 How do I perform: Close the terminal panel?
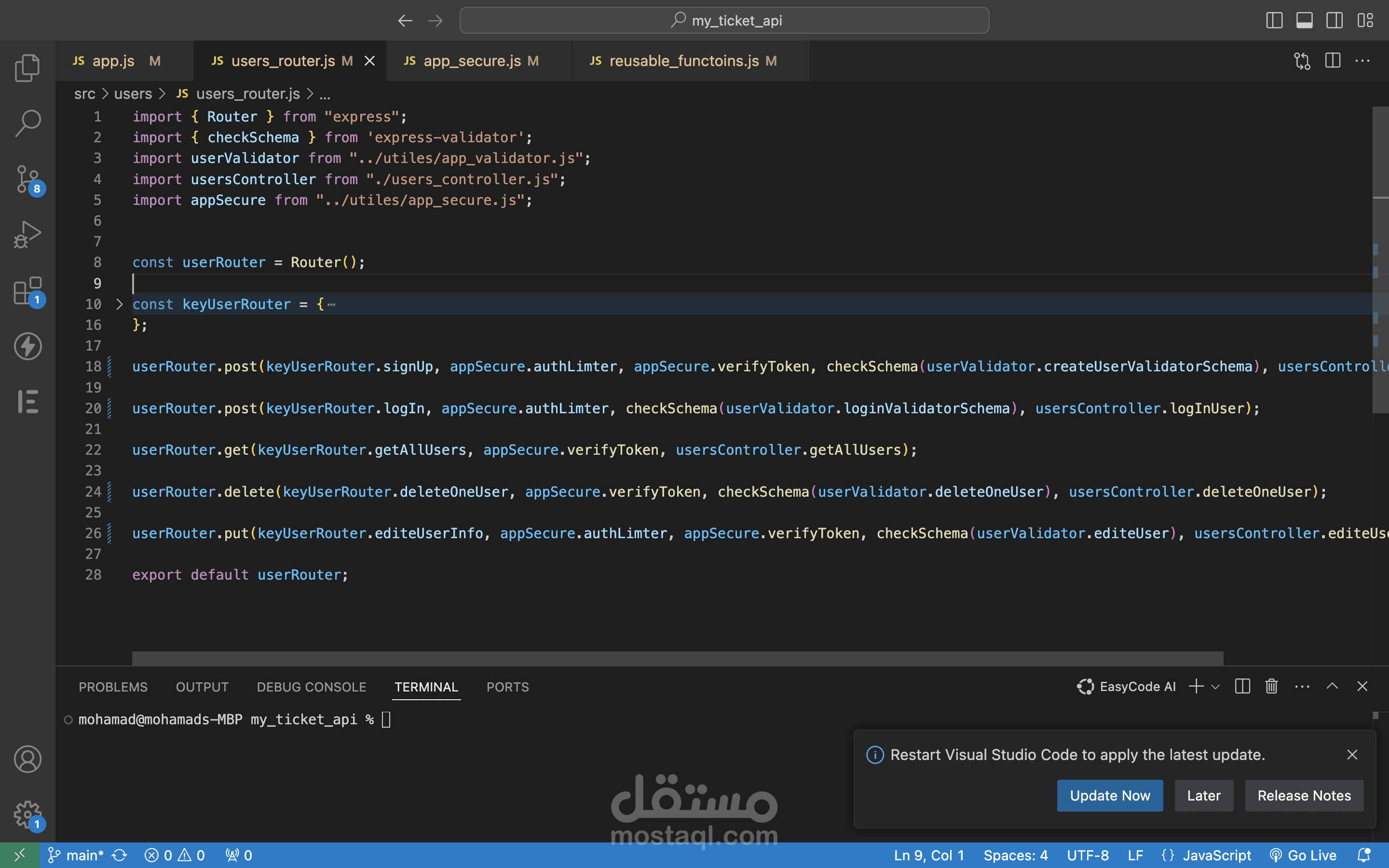[x=1362, y=687]
